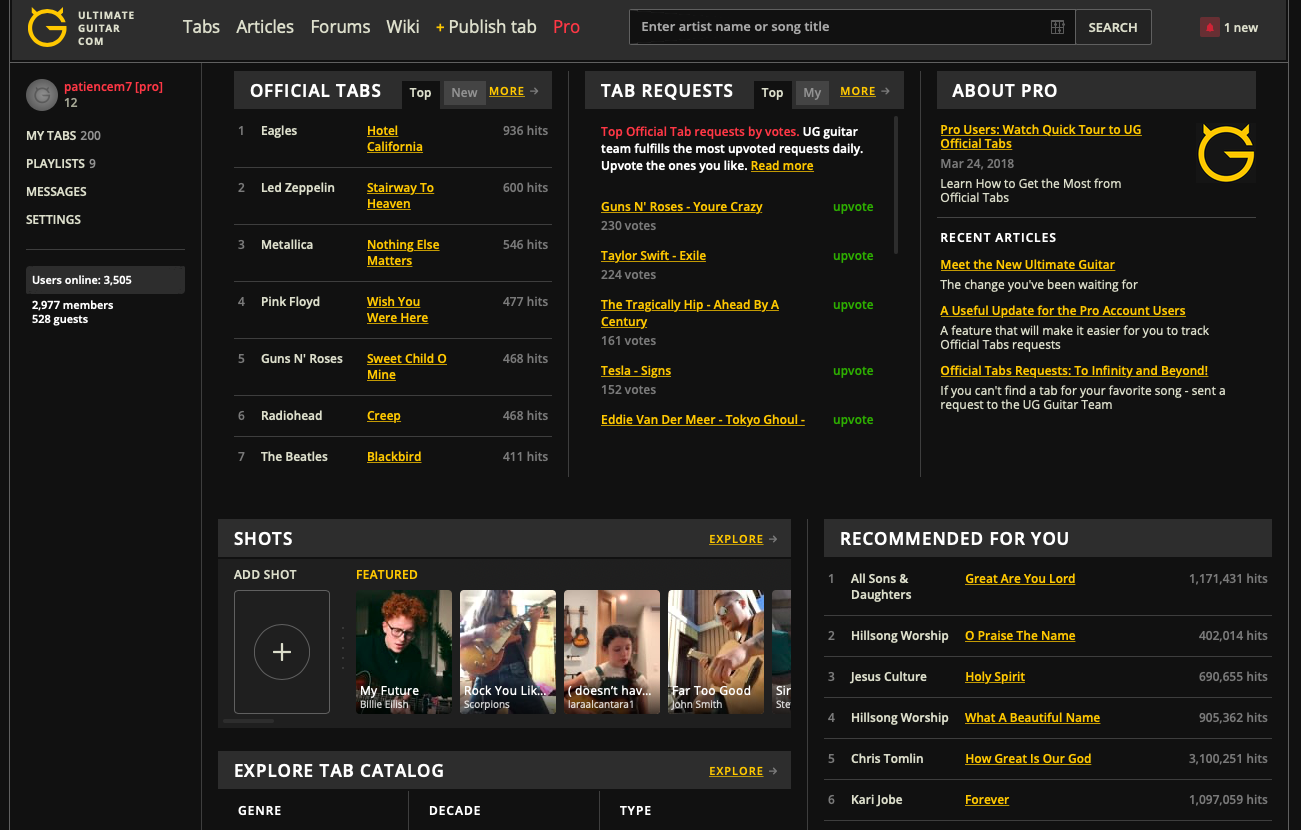
Task: Click the arrow next to Official Tabs MORE
Action: 535,91
